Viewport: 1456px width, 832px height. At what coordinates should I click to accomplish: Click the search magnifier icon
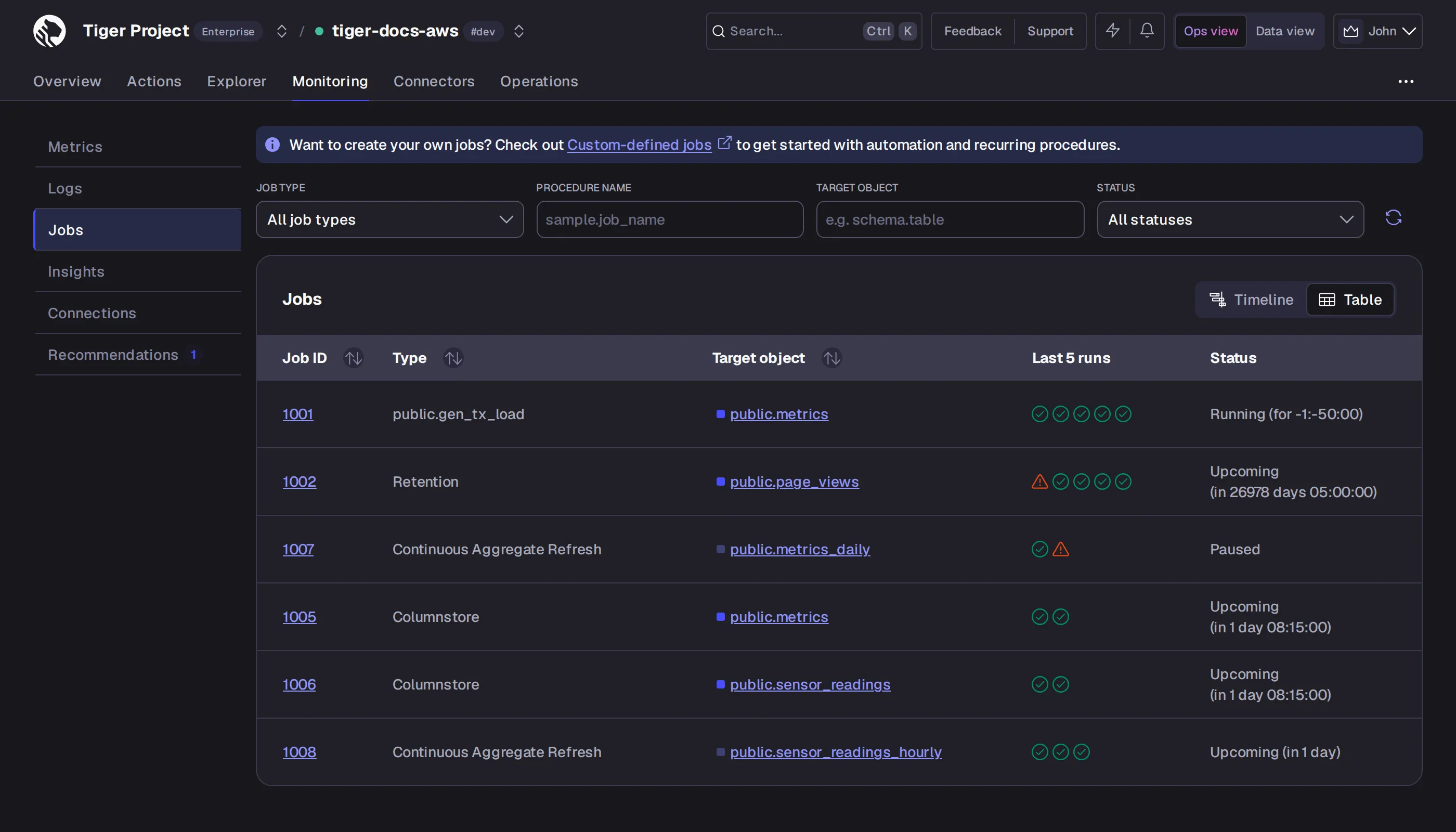(x=718, y=31)
